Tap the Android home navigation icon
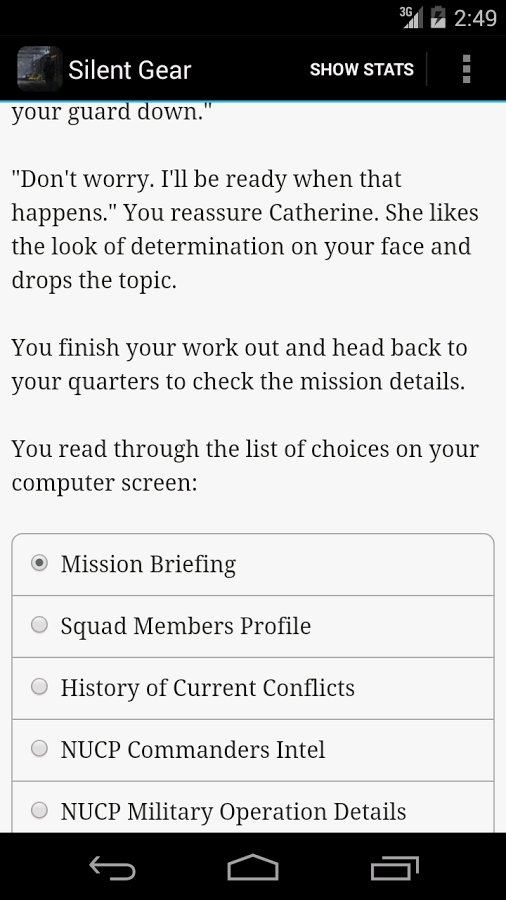The image size is (506, 900). (x=253, y=867)
